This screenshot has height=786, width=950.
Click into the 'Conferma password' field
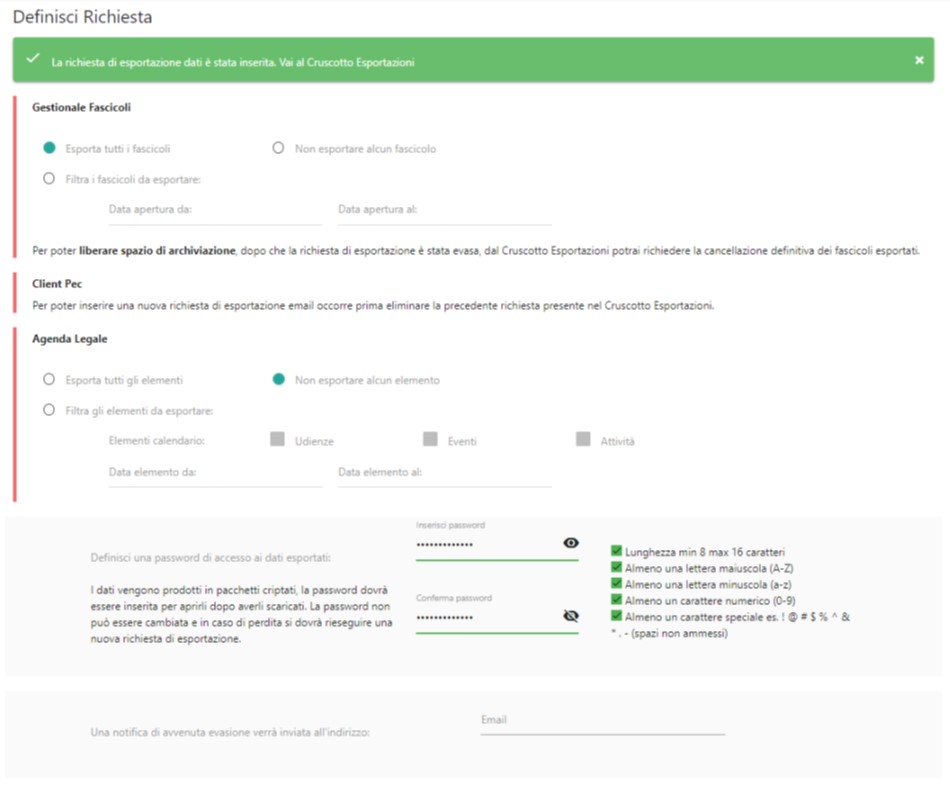pyautogui.click(x=486, y=619)
